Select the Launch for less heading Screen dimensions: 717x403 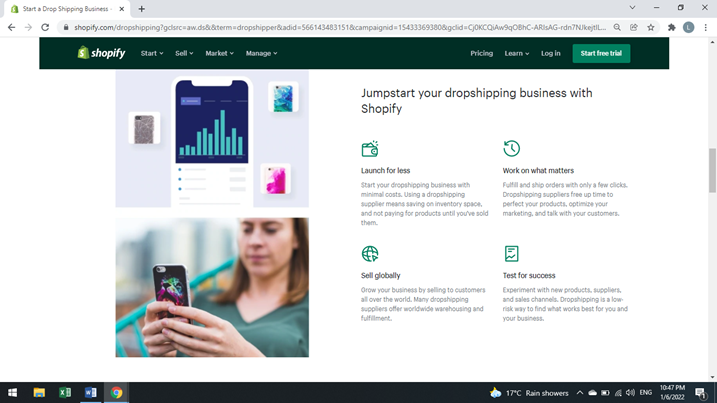coord(385,171)
